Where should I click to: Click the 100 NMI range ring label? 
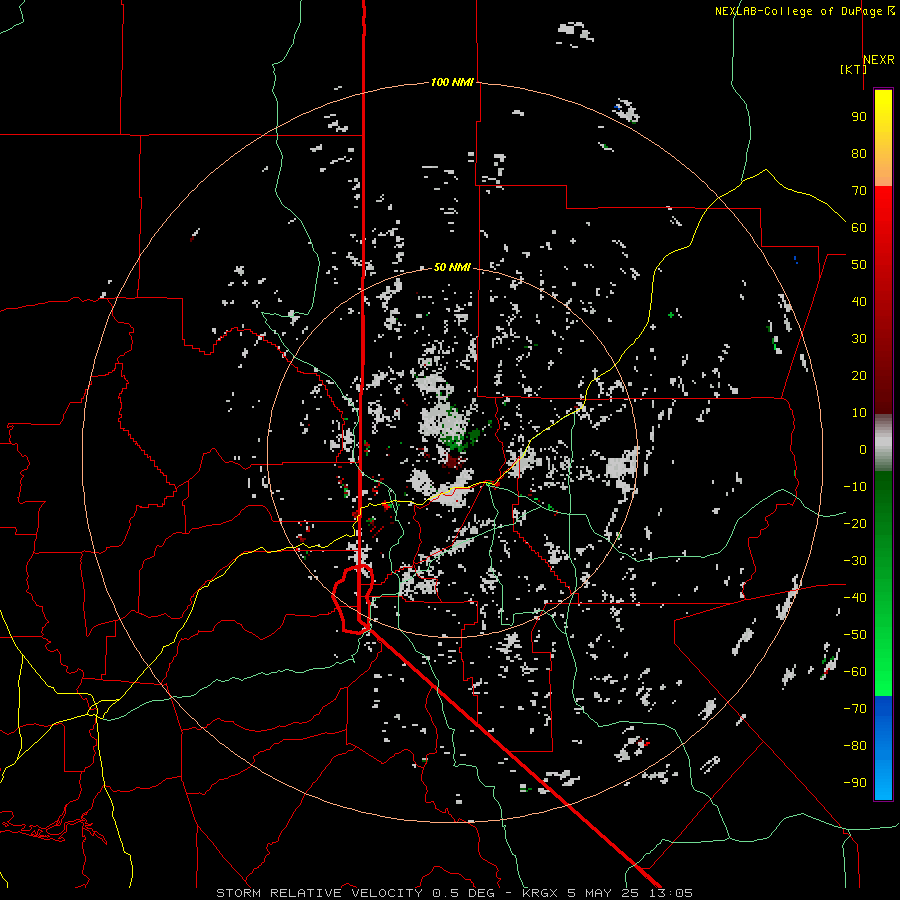point(452,82)
